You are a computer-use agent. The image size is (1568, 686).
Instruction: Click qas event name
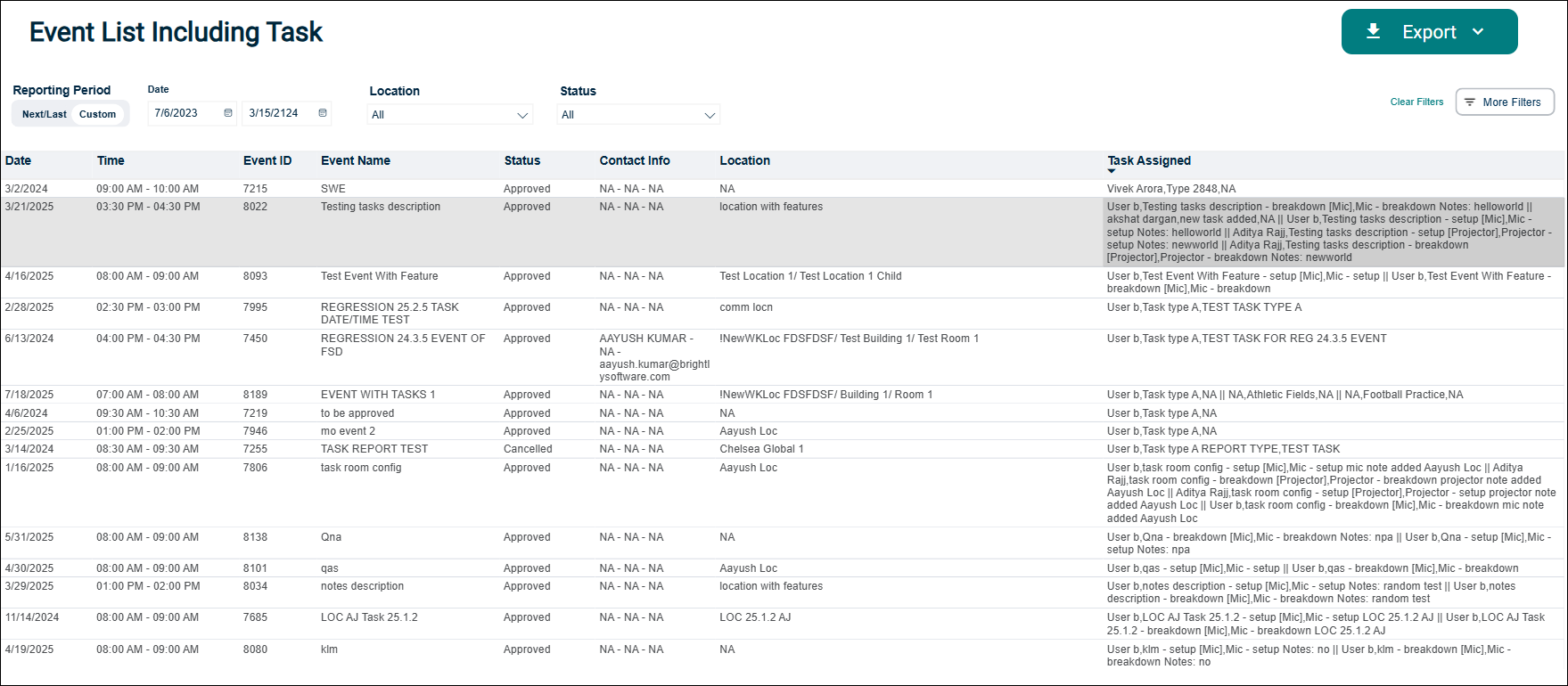330,568
